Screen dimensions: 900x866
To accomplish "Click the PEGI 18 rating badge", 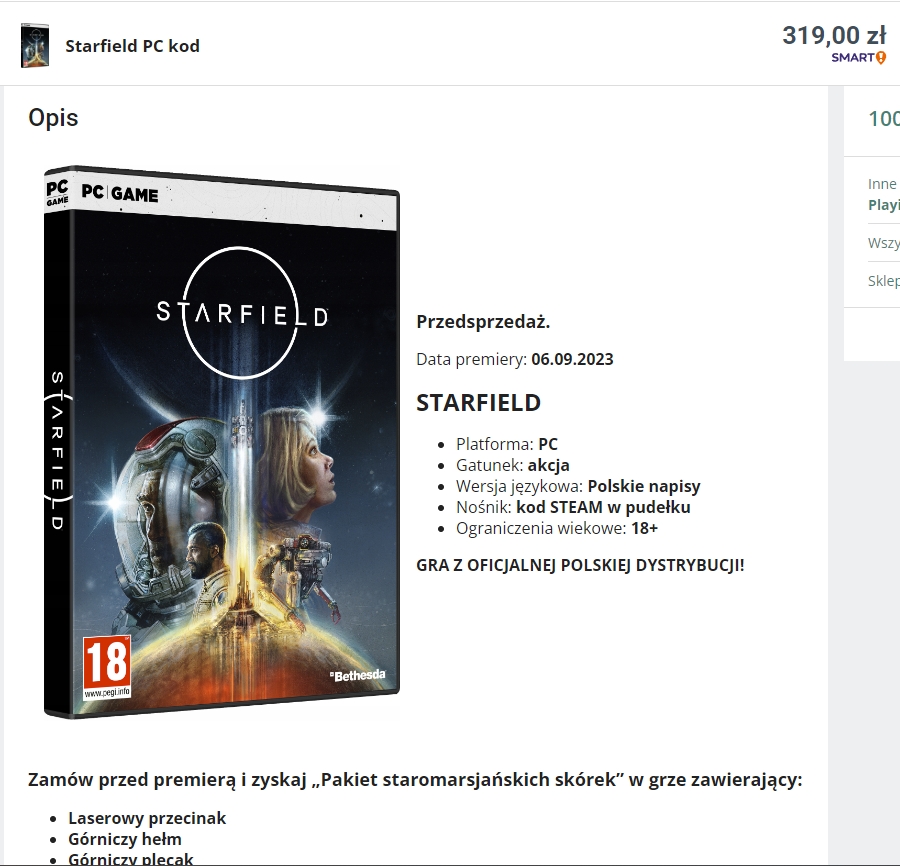I will point(107,667).
